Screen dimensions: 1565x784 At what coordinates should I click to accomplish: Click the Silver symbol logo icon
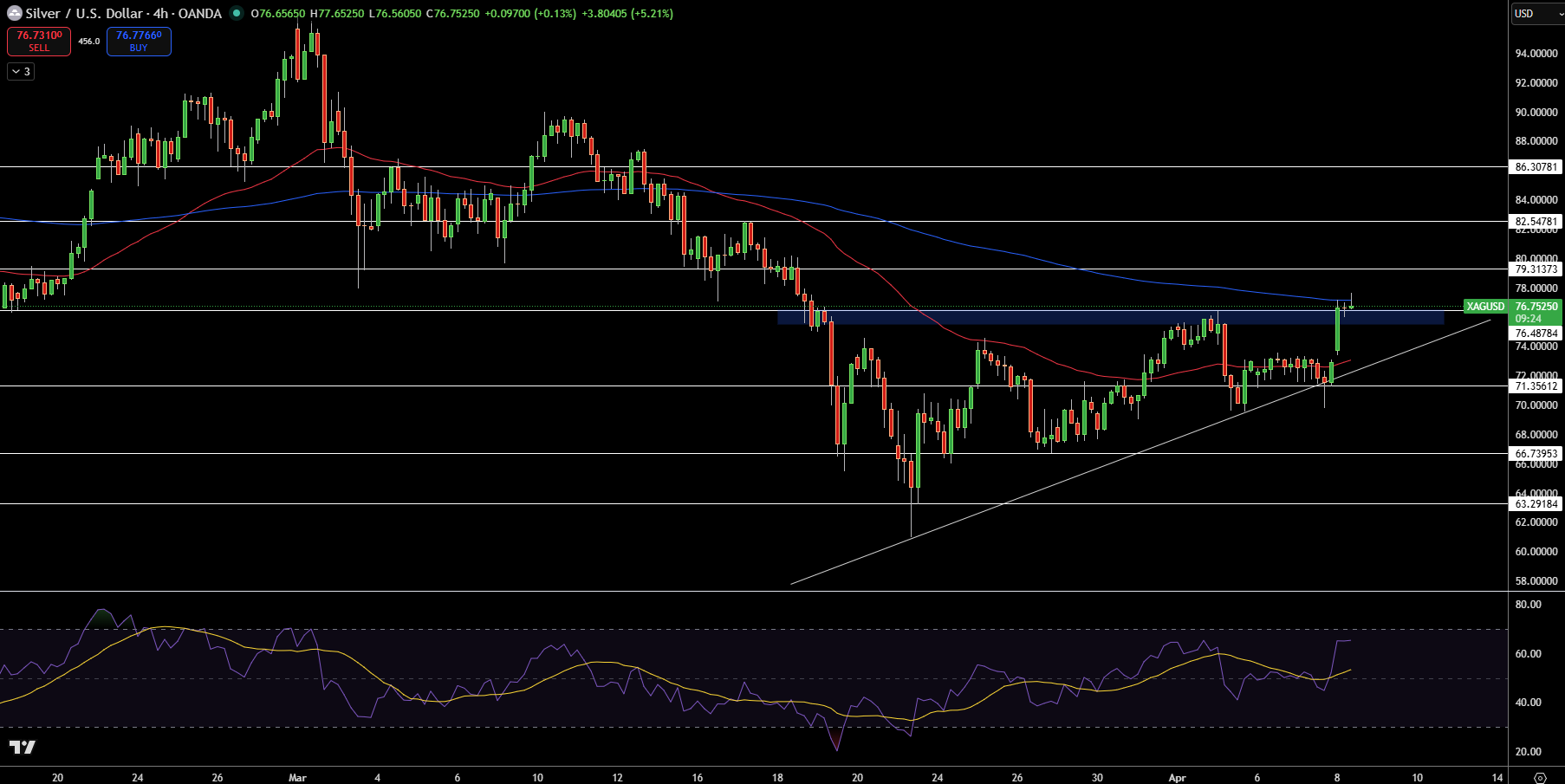click(15, 13)
